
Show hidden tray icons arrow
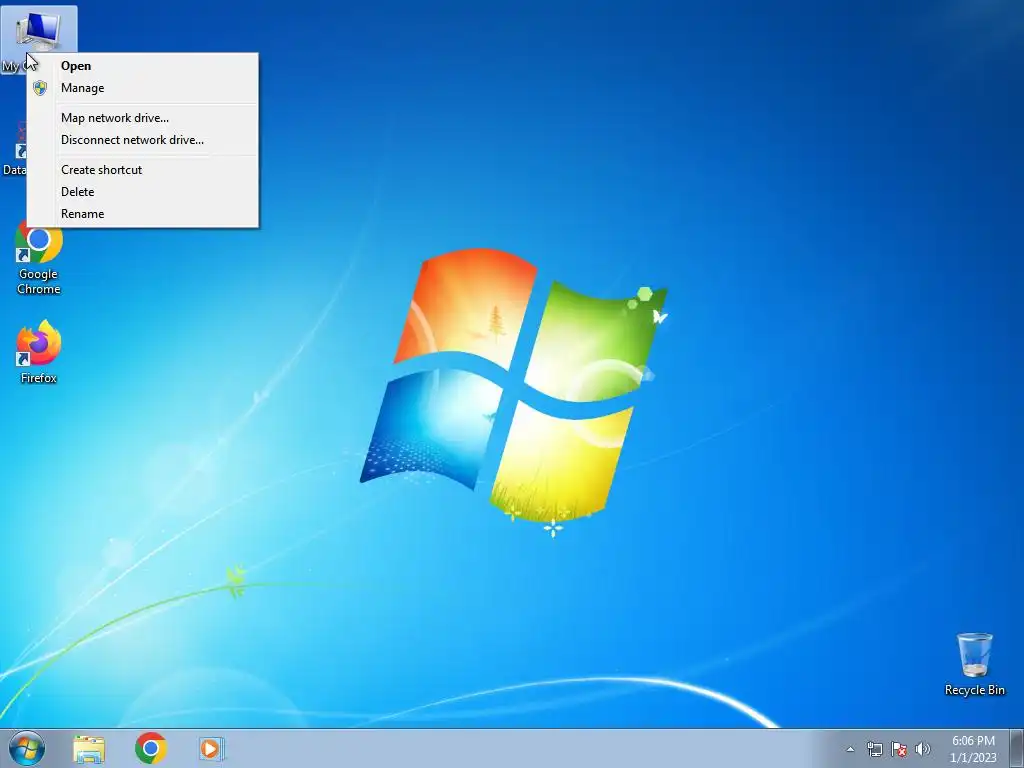click(850, 749)
